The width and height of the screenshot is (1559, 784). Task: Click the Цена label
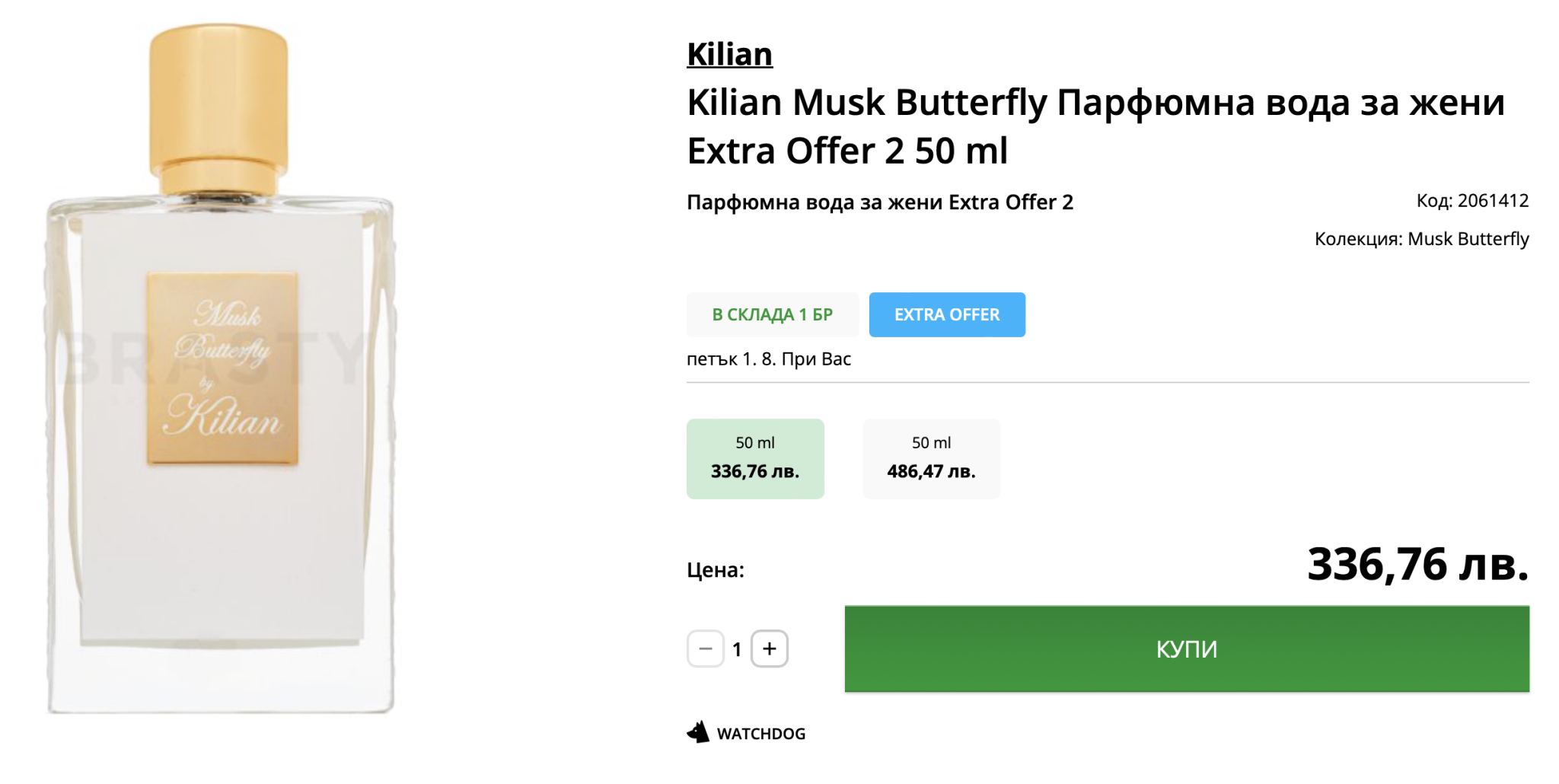[716, 570]
